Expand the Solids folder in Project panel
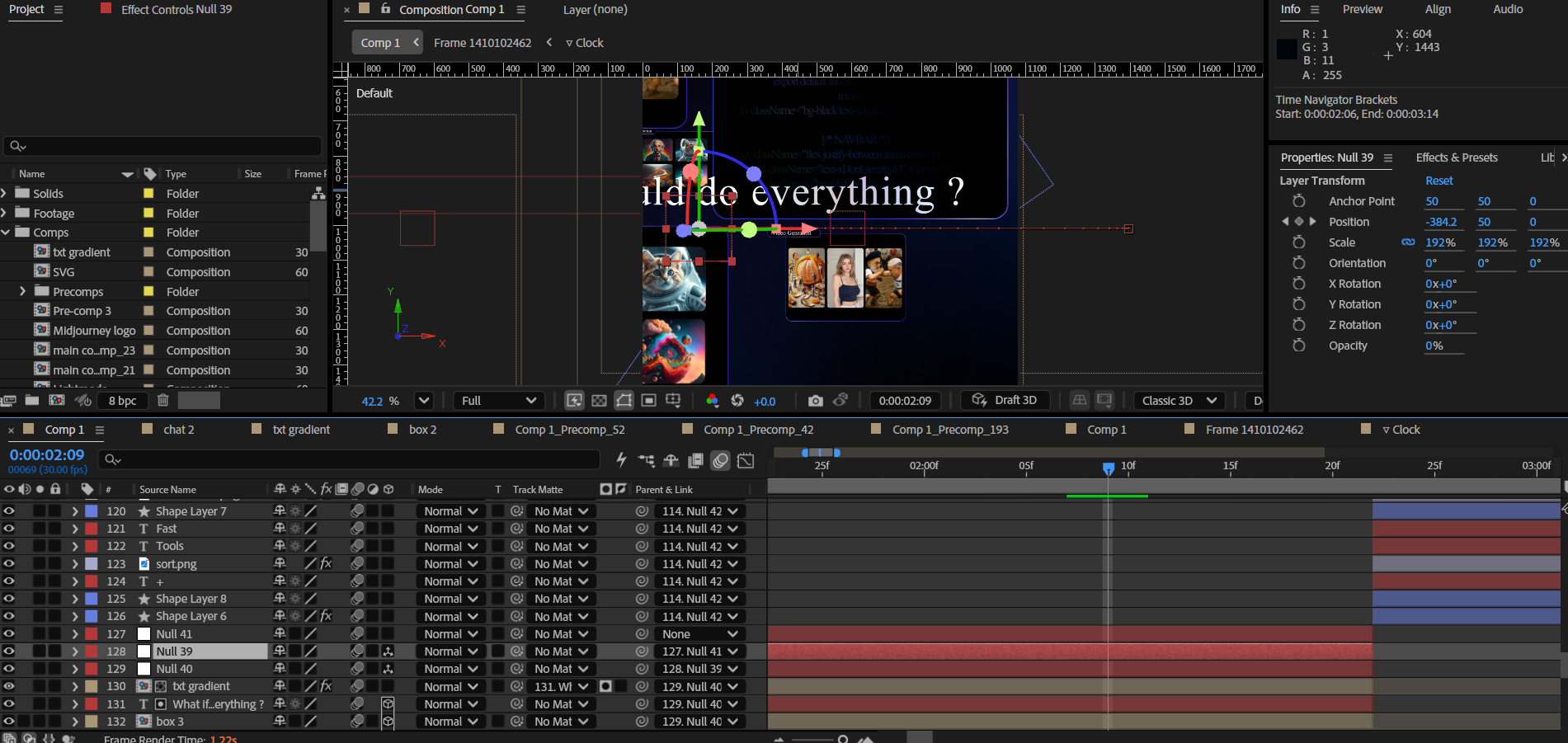Image resolution: width=1568 pixels, height=743 pixels. pyautogui.click(x=5, y=193)
